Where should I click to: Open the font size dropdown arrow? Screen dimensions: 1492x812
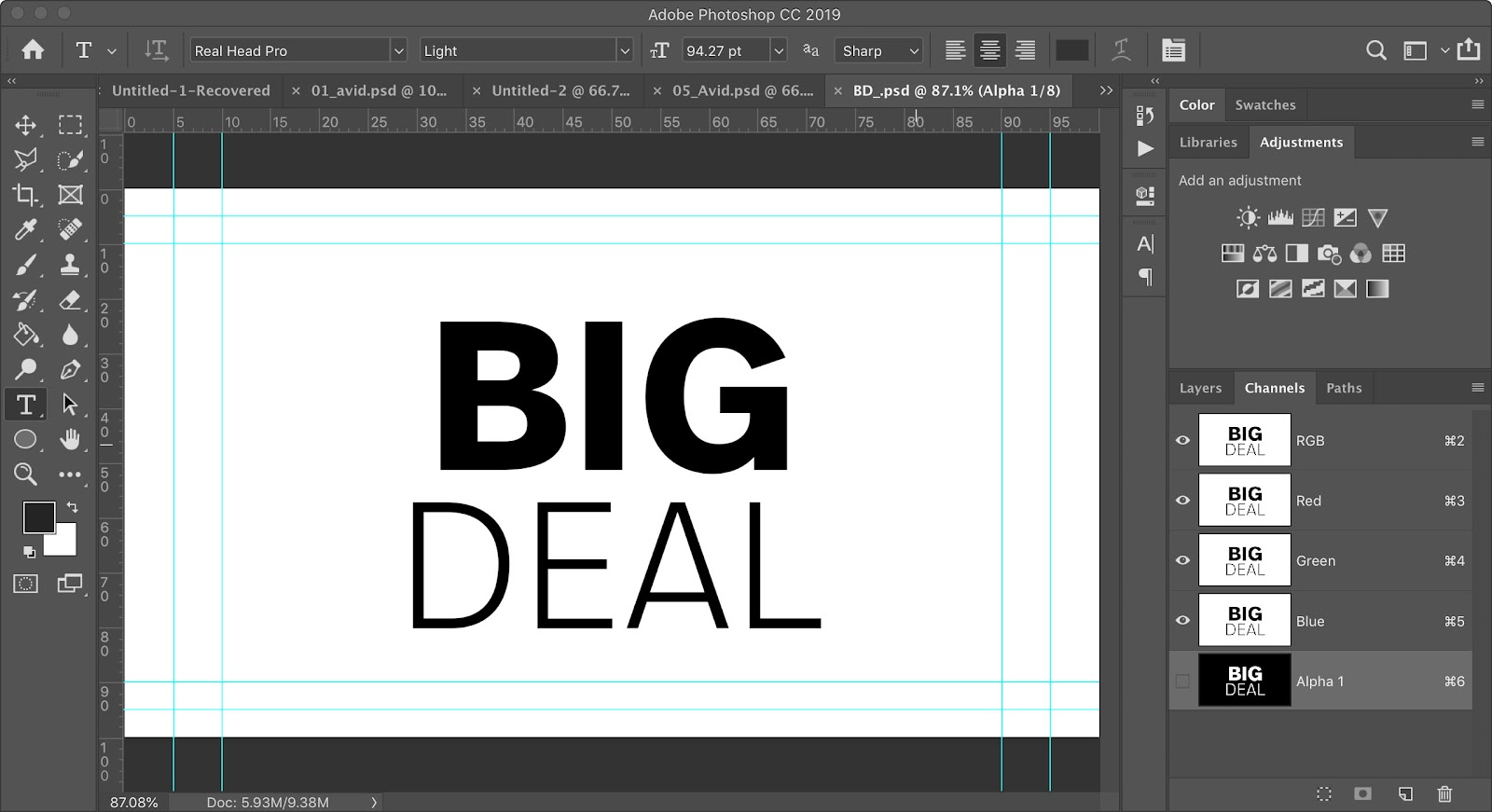coord(779,50)
